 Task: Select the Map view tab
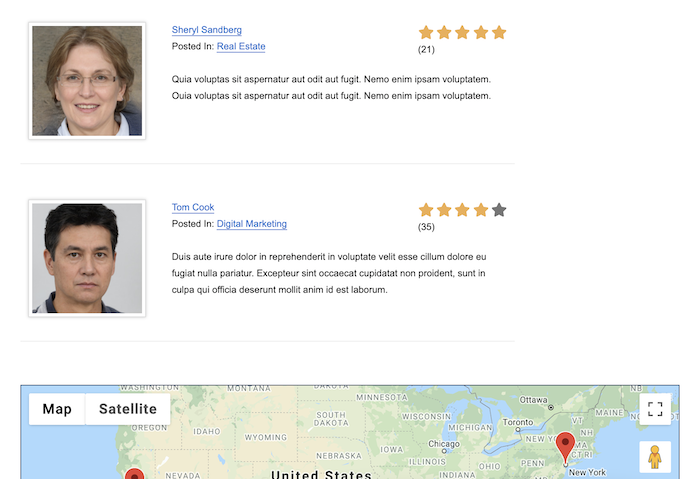tap(57, 409)
